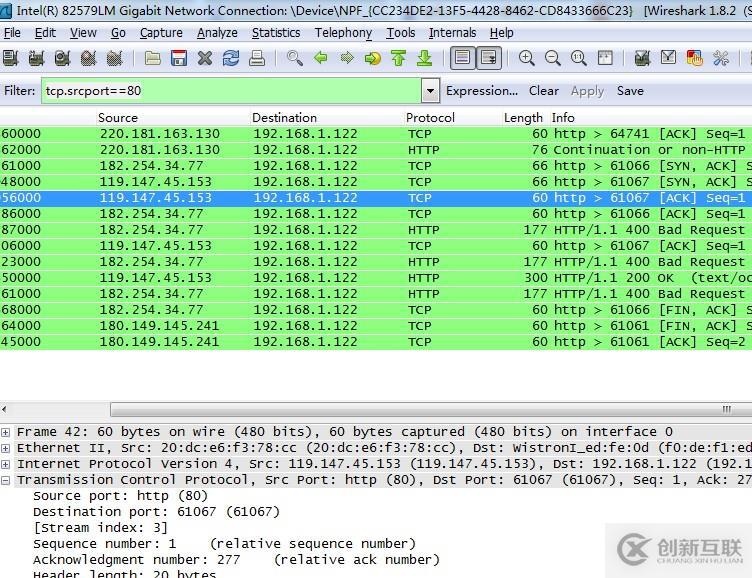Screen dimensions: 752x578
Task: Open the filter history dropdown arrow
Action: (x=430, y=91)
